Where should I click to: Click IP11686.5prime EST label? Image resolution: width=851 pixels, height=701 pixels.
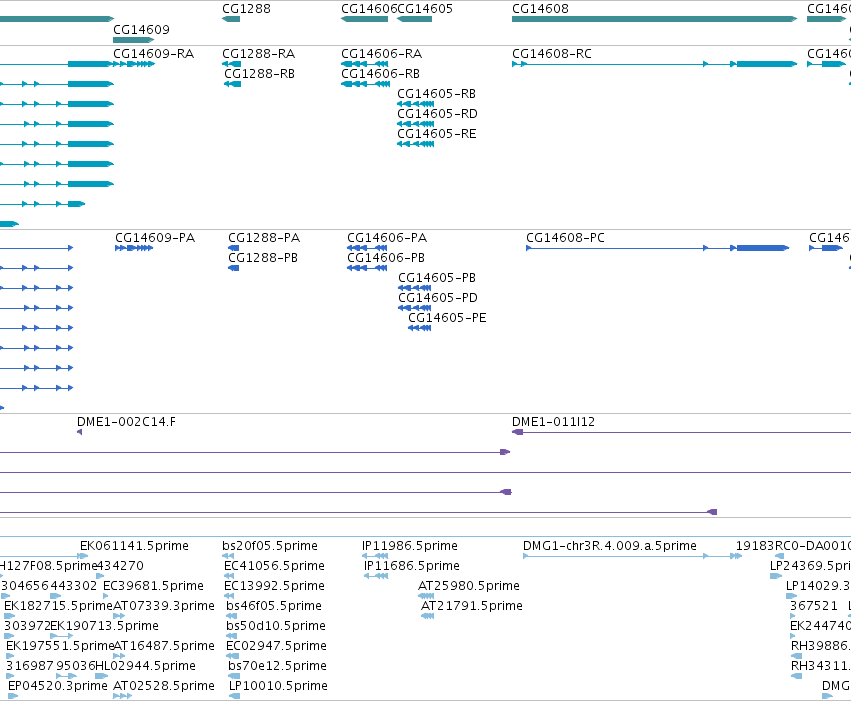tap(412, 565)
